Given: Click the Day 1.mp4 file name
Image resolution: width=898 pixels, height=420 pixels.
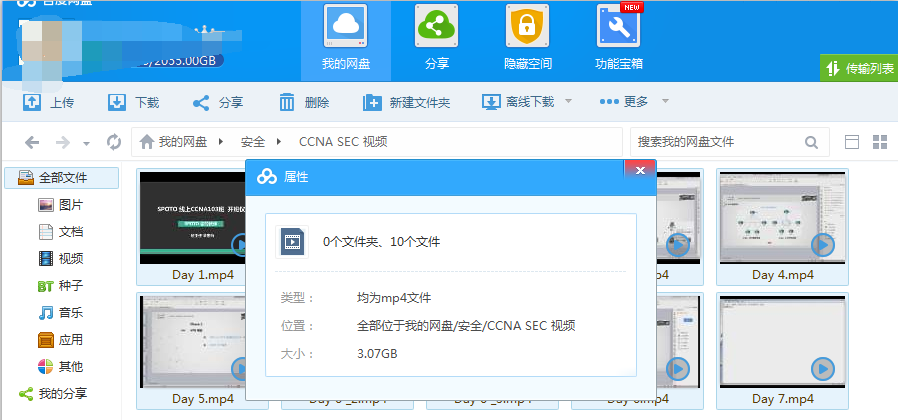Looking at the screenshot, I should click(x=203, y=275).
